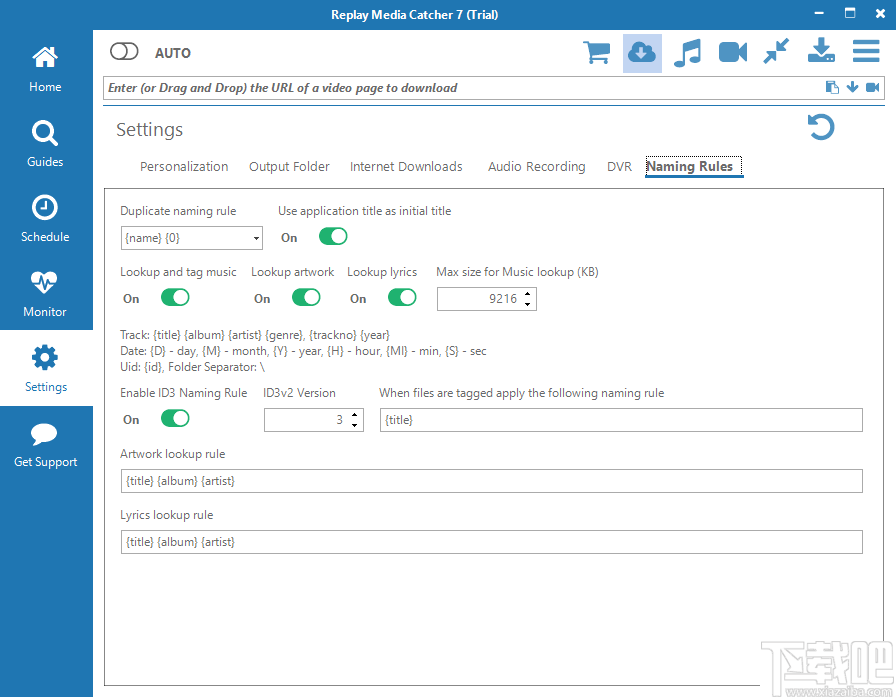Increase Max size for Music lookup value
Screen dimensions: 896x697
(x=528, y=293)
